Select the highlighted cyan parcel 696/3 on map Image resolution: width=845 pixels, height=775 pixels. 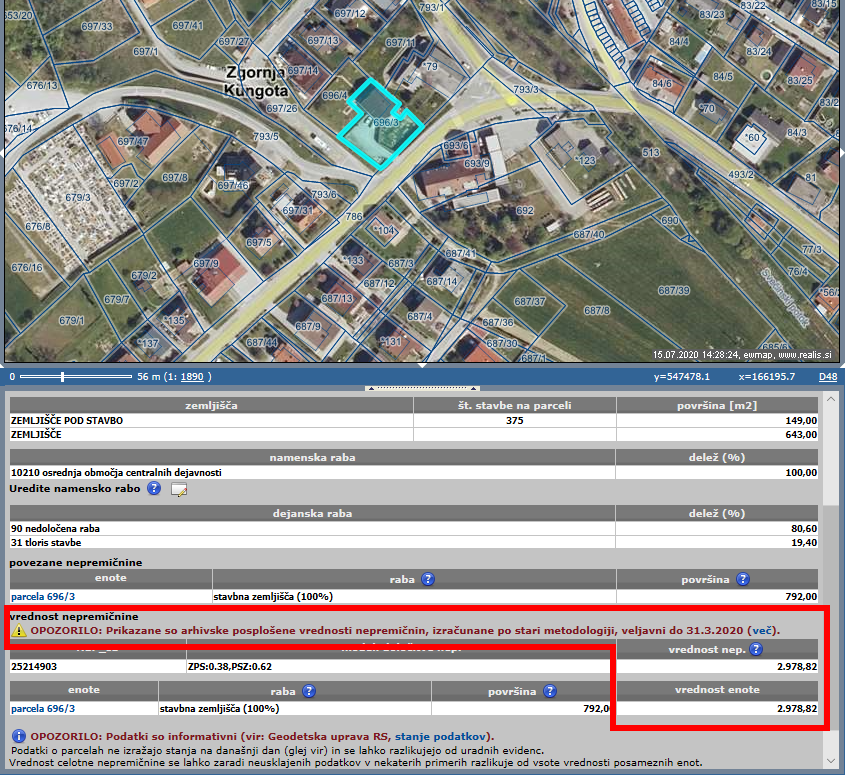pos(378,125)
